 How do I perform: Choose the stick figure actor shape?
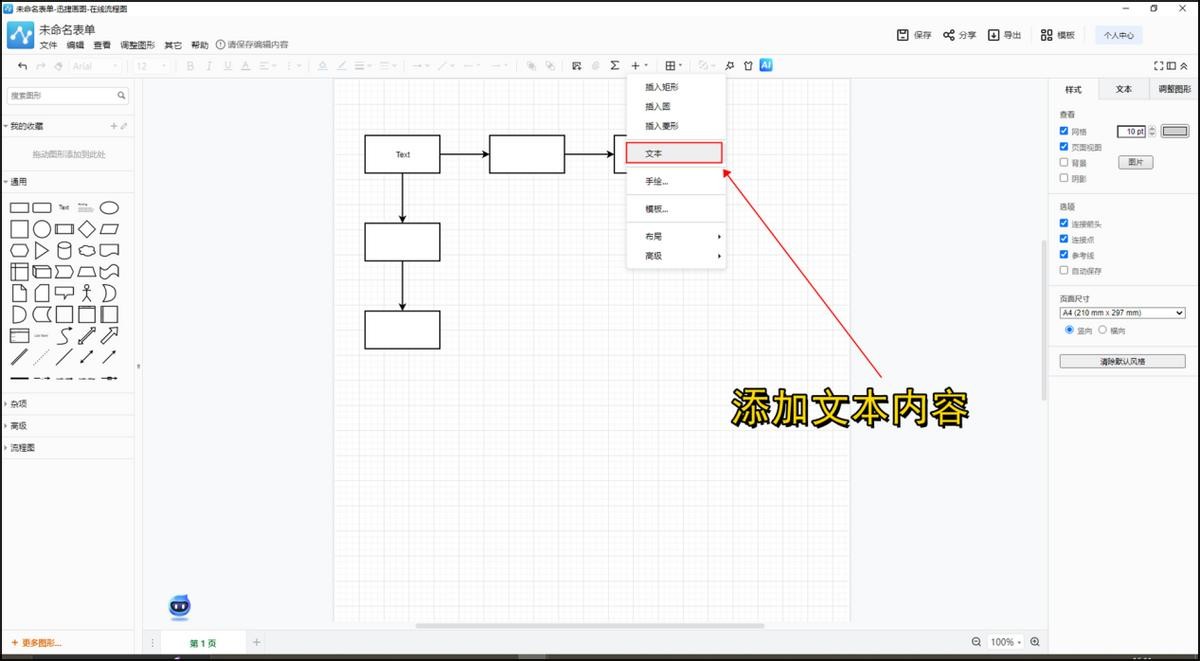pos(87,293)
